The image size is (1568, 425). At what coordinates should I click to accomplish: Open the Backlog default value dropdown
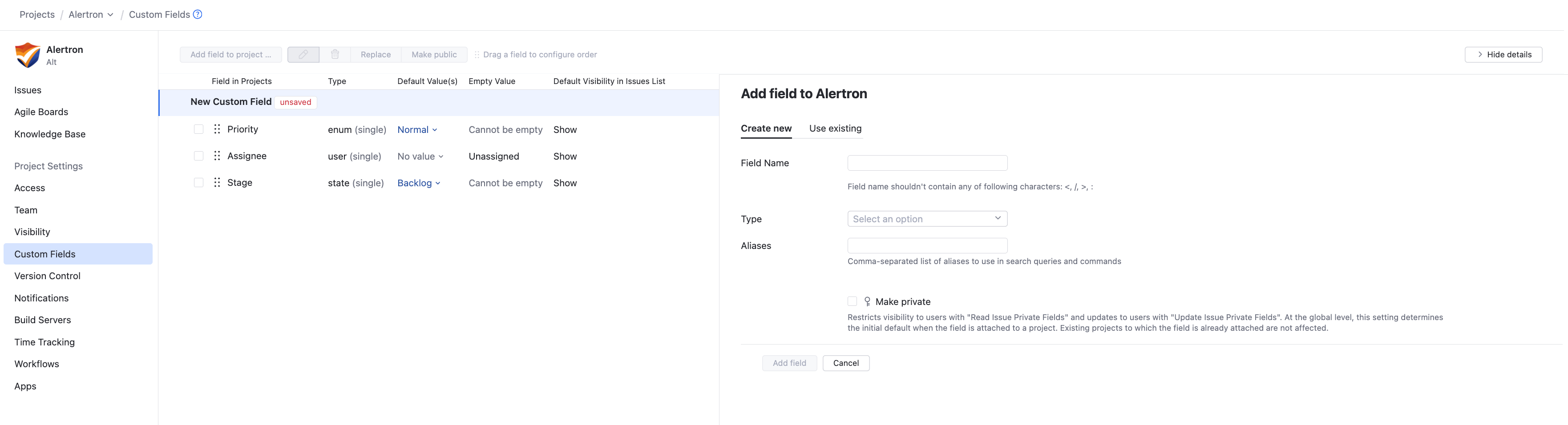point(419,183)
